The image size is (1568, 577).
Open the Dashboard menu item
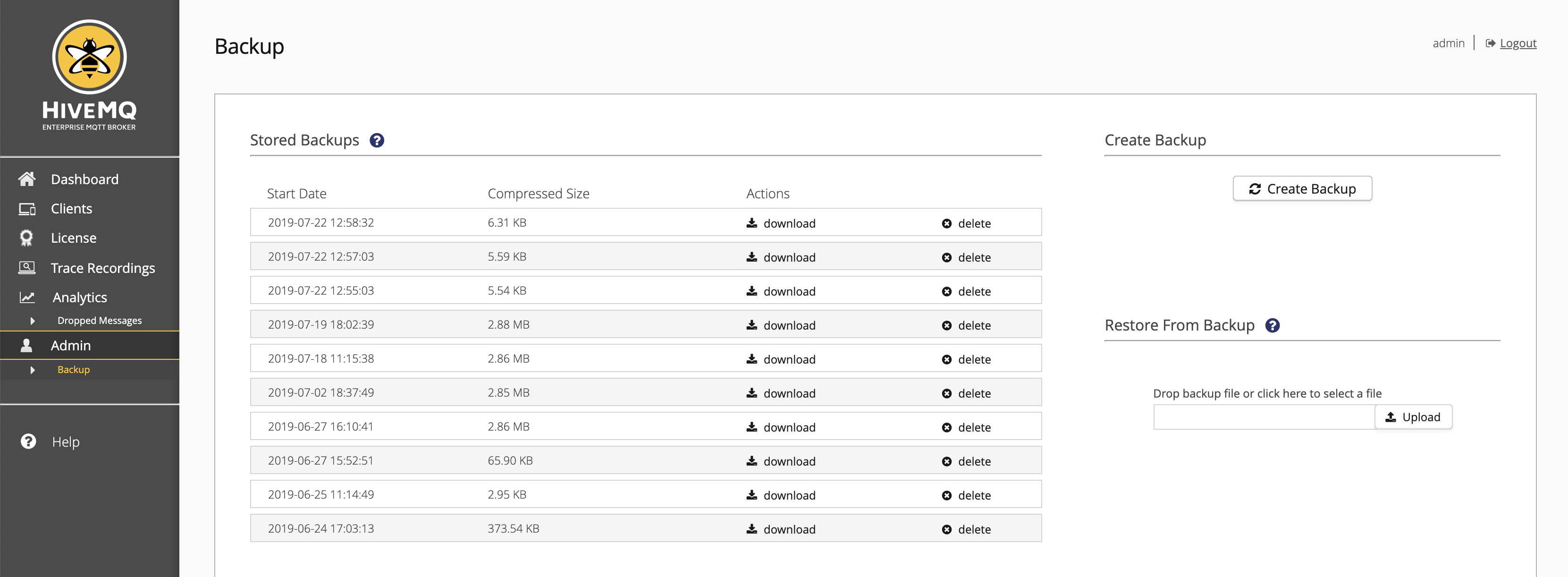[84, 179]
